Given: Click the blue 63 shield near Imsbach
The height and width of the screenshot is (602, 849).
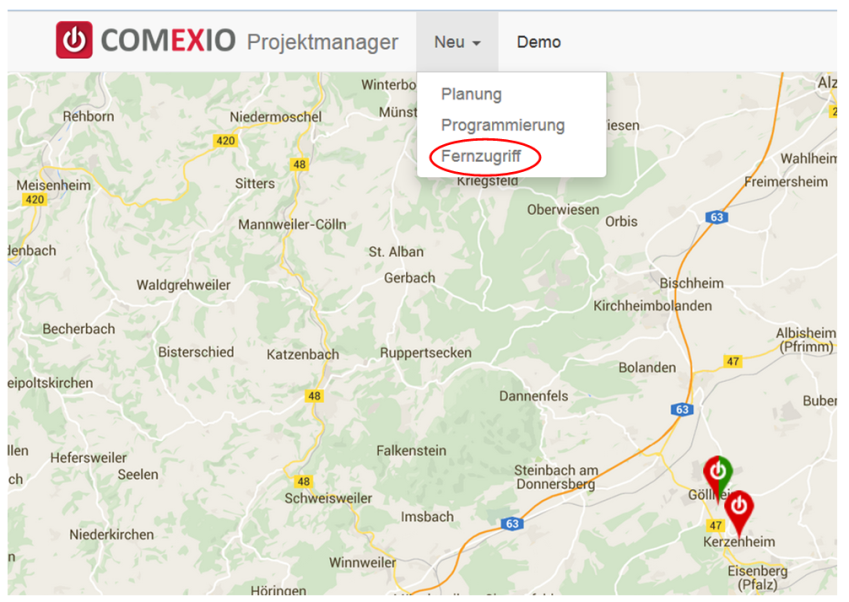Looking at the screenshot, I should pos(512,524).
